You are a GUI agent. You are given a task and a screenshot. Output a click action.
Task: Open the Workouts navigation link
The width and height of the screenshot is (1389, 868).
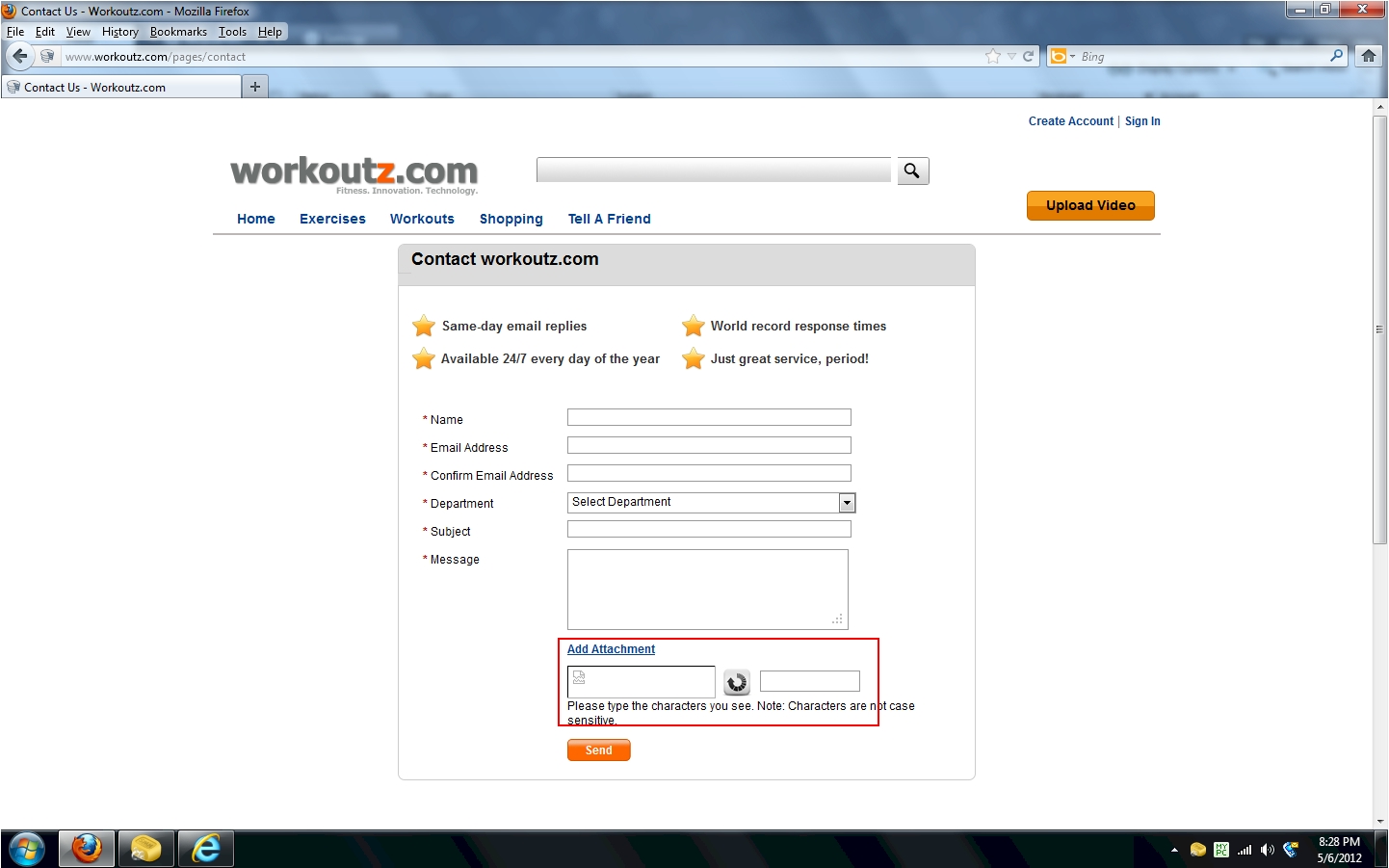(422, 219)
